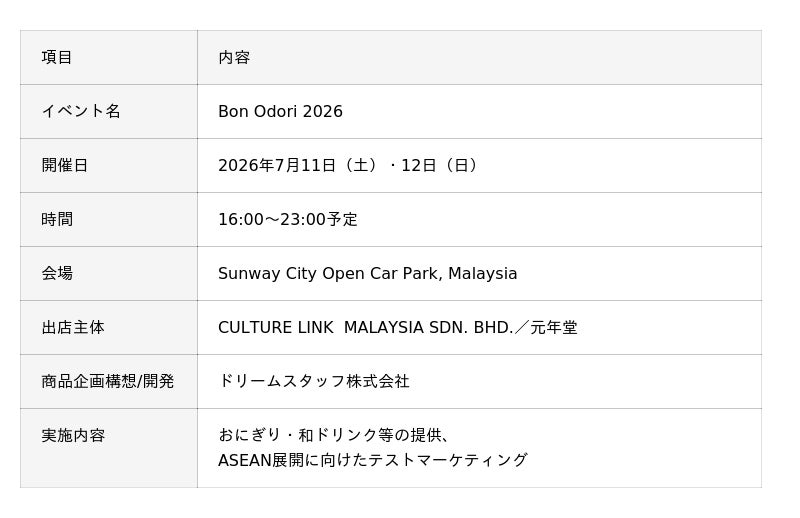Click the 16:00〜23:00予定 time text
The height and width of the screenshot is (518, 800).
pyautogui.click(x=288, y=219)
